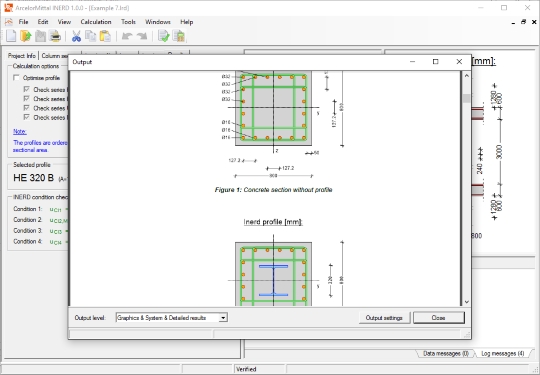Click the Figure 1 caption text

coord(273,190)
